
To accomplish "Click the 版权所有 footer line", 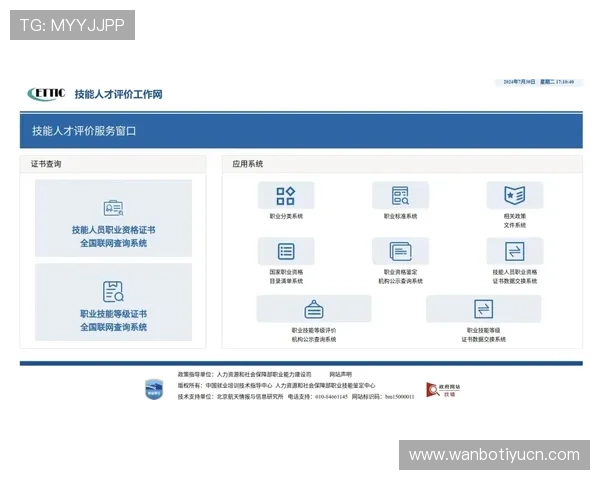I will (276, 385).
